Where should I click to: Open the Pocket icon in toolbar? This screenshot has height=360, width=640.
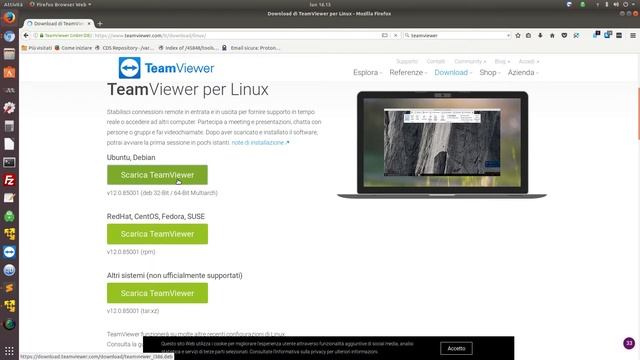coord(564,36)
